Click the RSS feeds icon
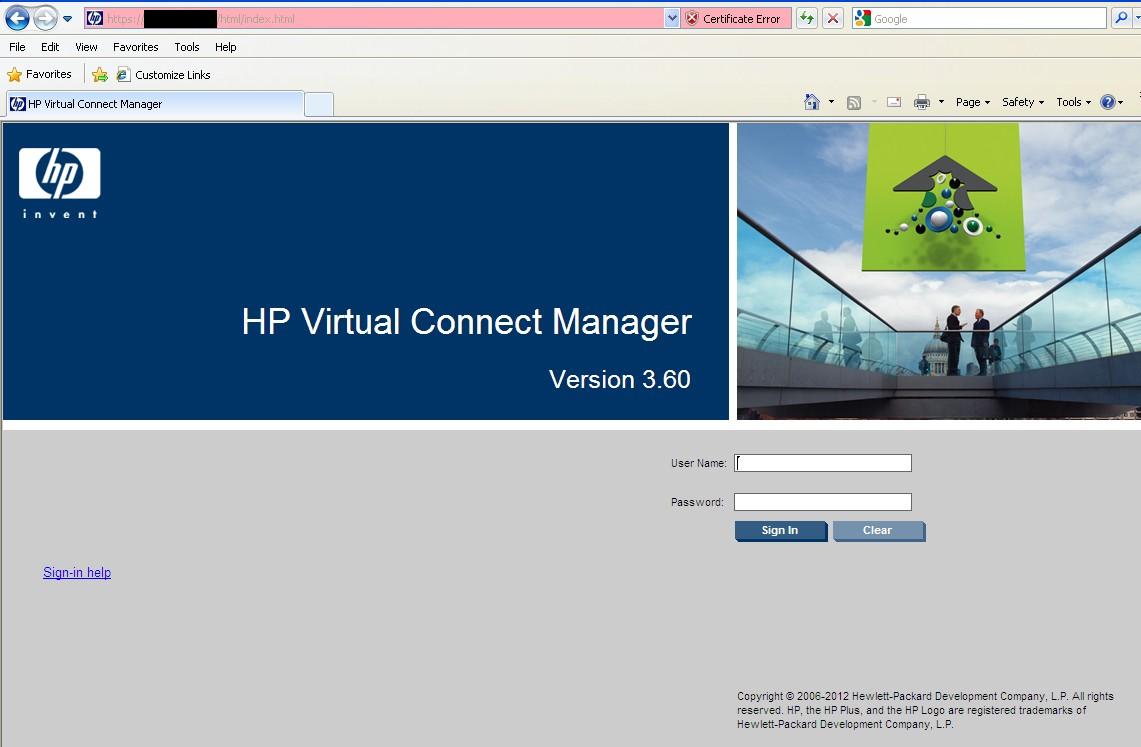Viewport: 1141px width, 747px height. (853, 101)
